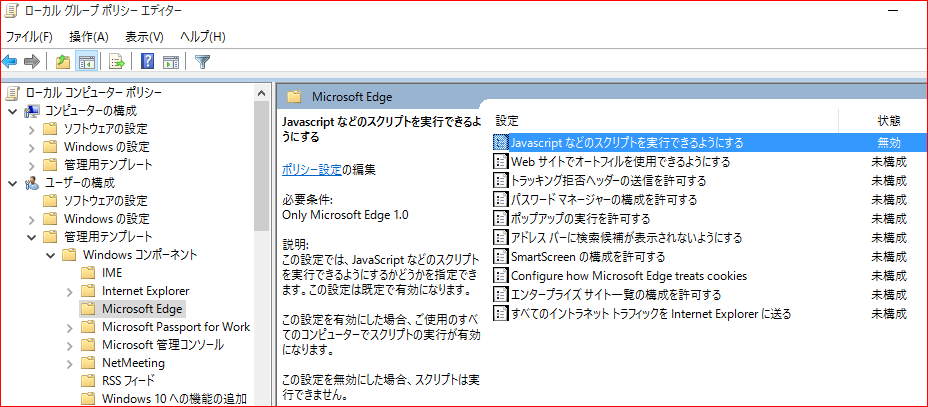Collapse the ユーザーの構成 node
928x407 pixels.
point(13,183)
